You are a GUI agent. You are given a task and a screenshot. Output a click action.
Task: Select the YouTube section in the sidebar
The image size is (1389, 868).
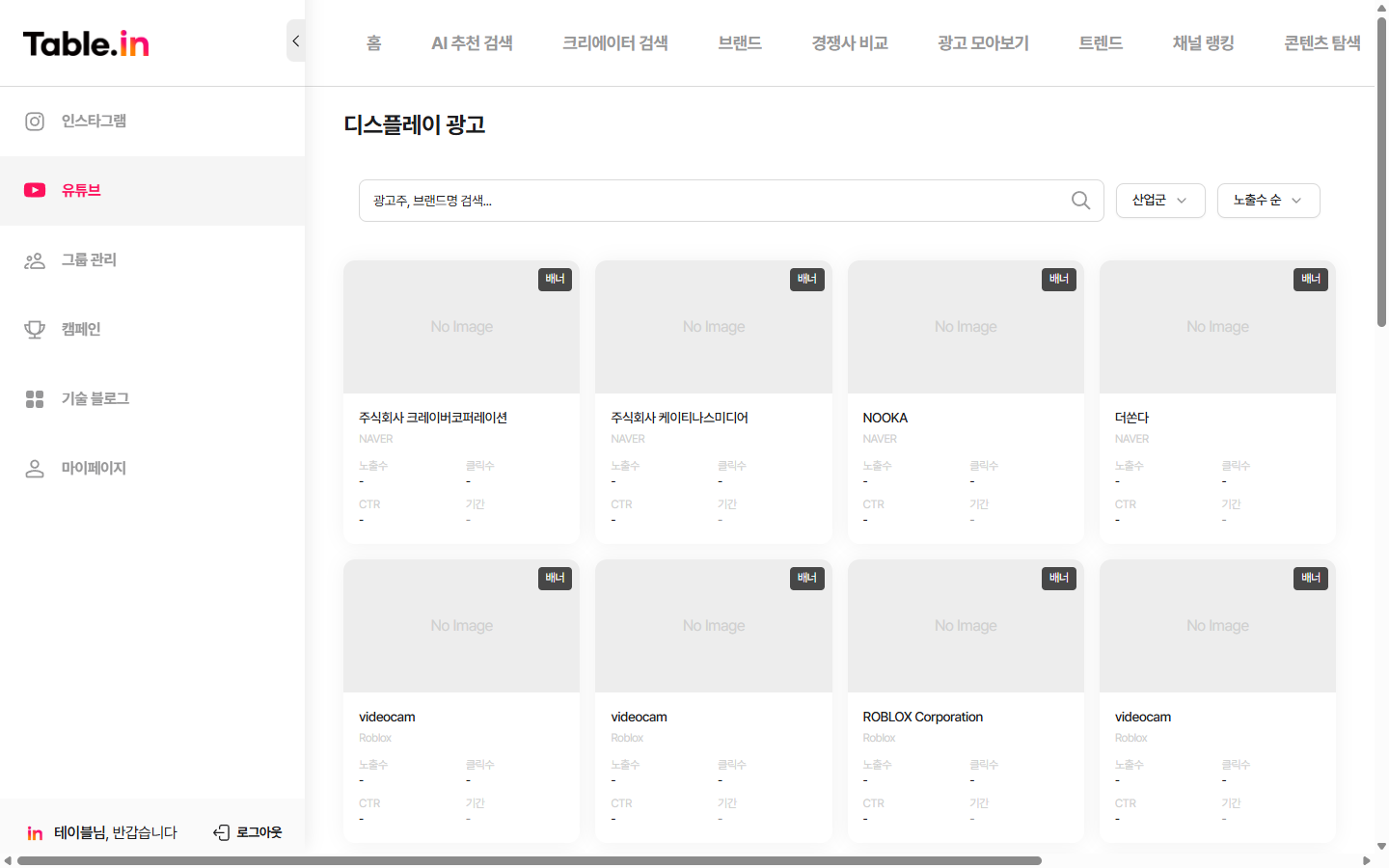[82, 190]
